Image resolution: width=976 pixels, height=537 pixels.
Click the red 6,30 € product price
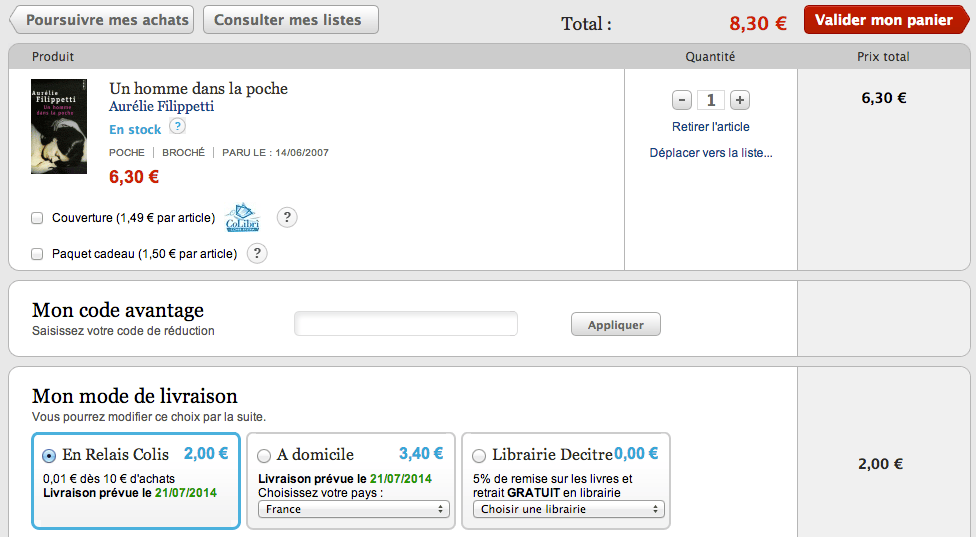click(134, 177)
